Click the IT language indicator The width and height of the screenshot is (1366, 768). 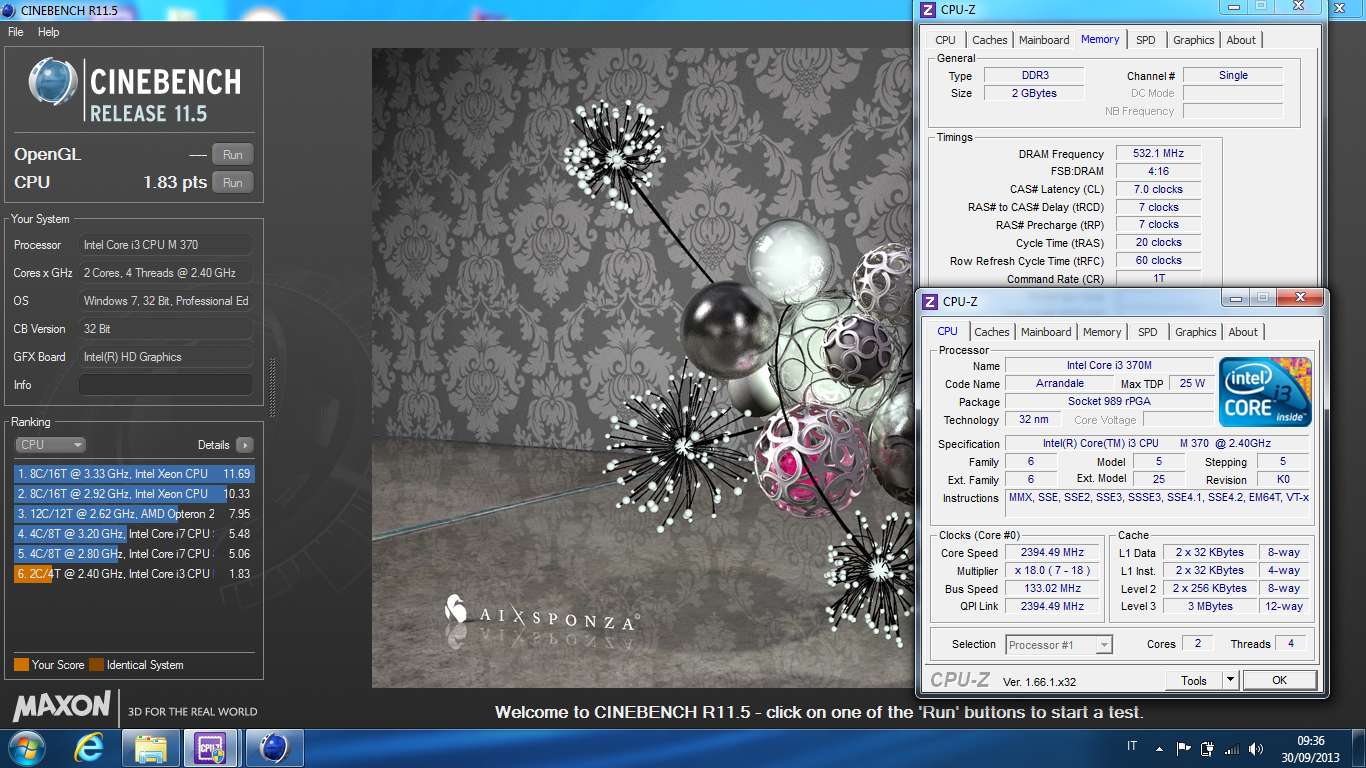(x=1132, y=747)
